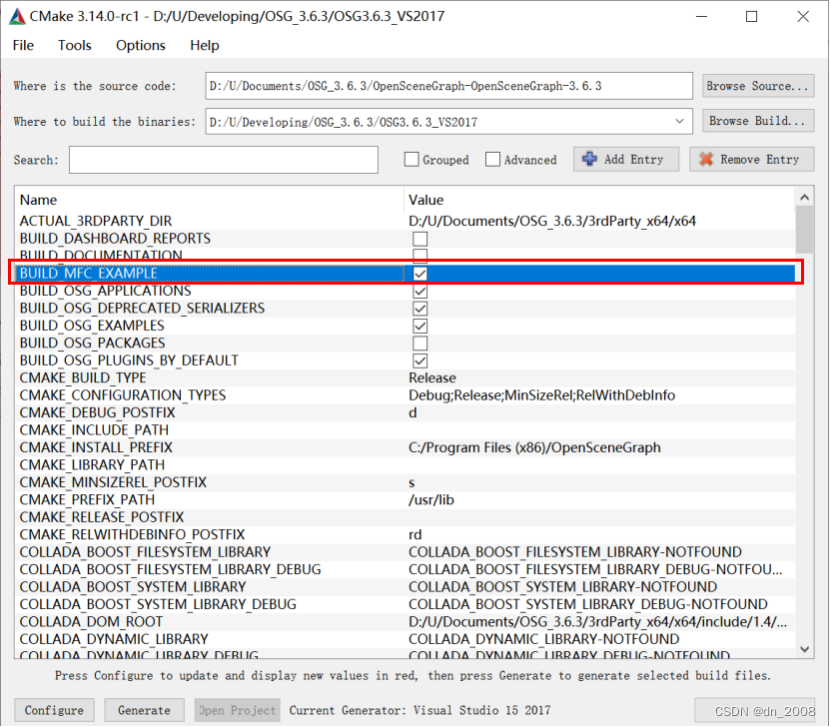The image size is (831, 727).
Task: Maximize the CMake window
Action: 752,16
